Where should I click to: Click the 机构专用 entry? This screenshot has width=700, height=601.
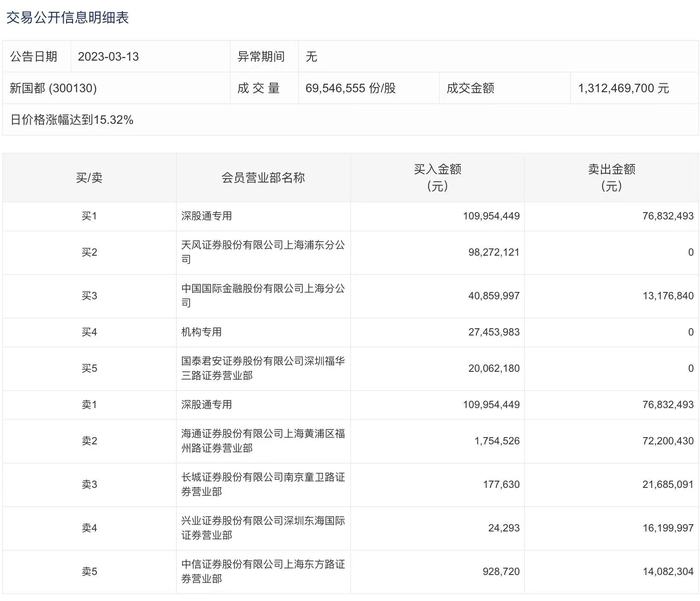click(x=201, y=332)
